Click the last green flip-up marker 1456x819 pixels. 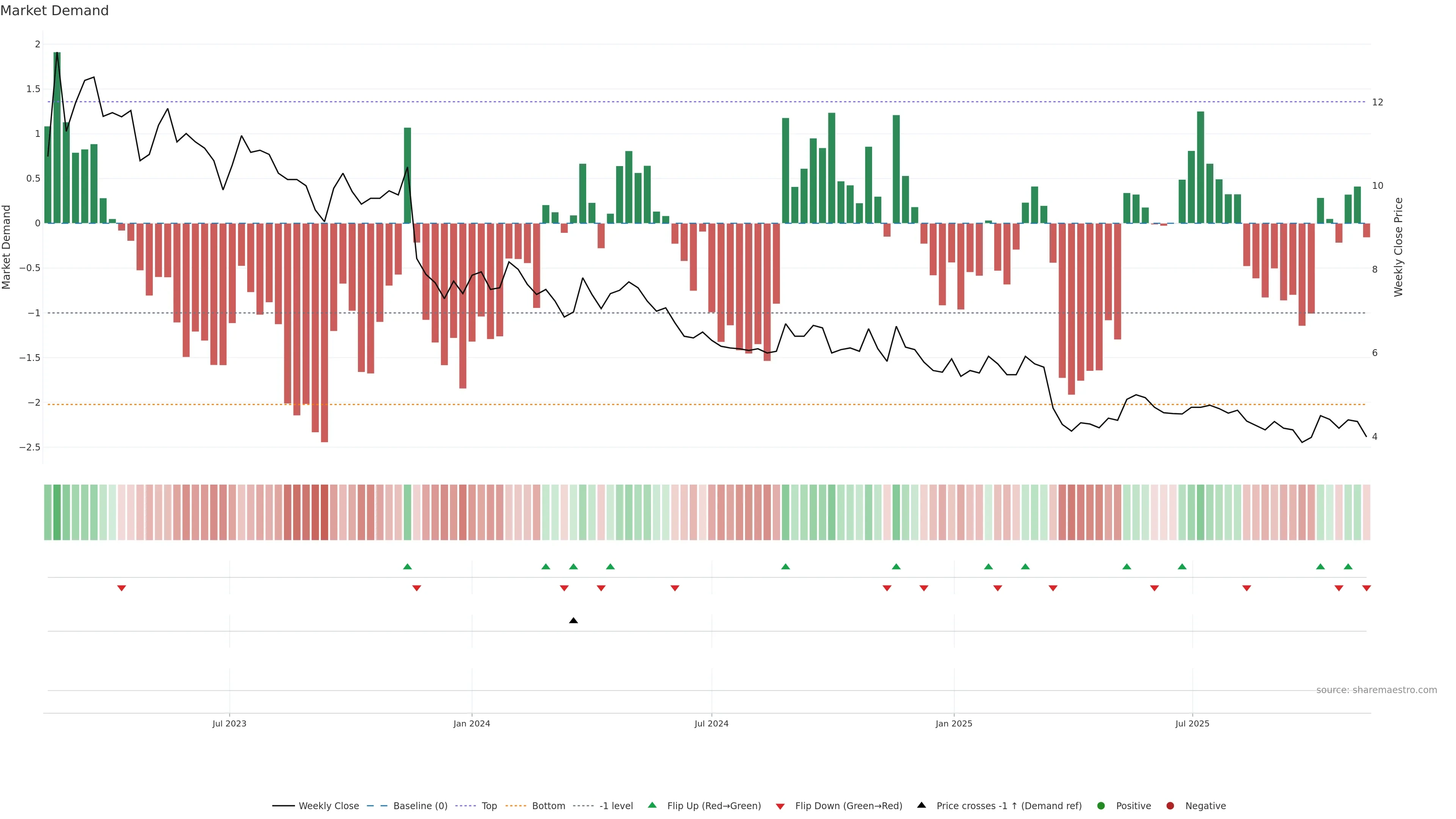click(x=1348, y=566)
